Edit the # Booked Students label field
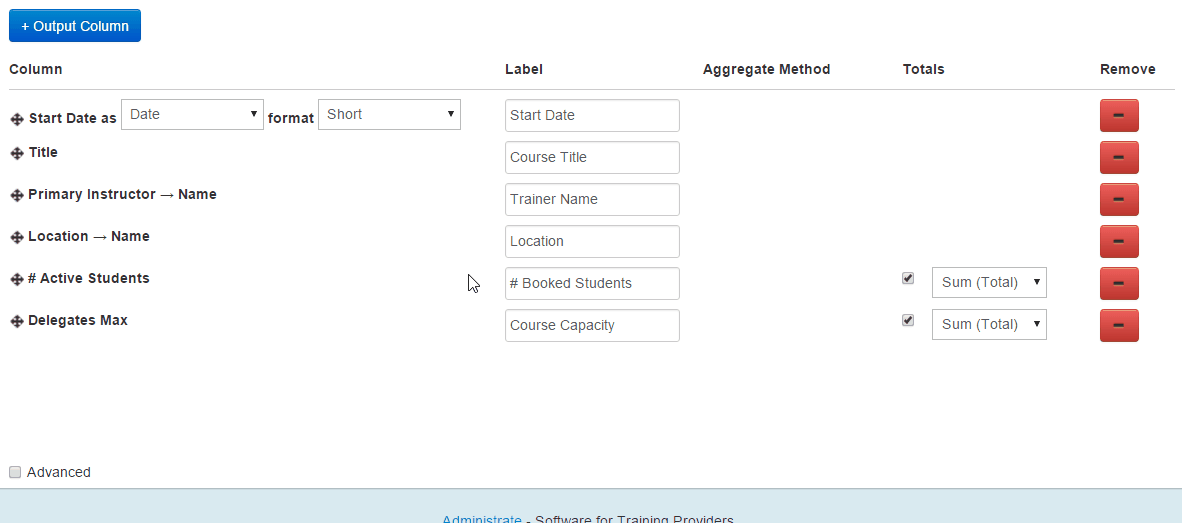Screen dimensions: 1182x523 (x=592, y=283)
